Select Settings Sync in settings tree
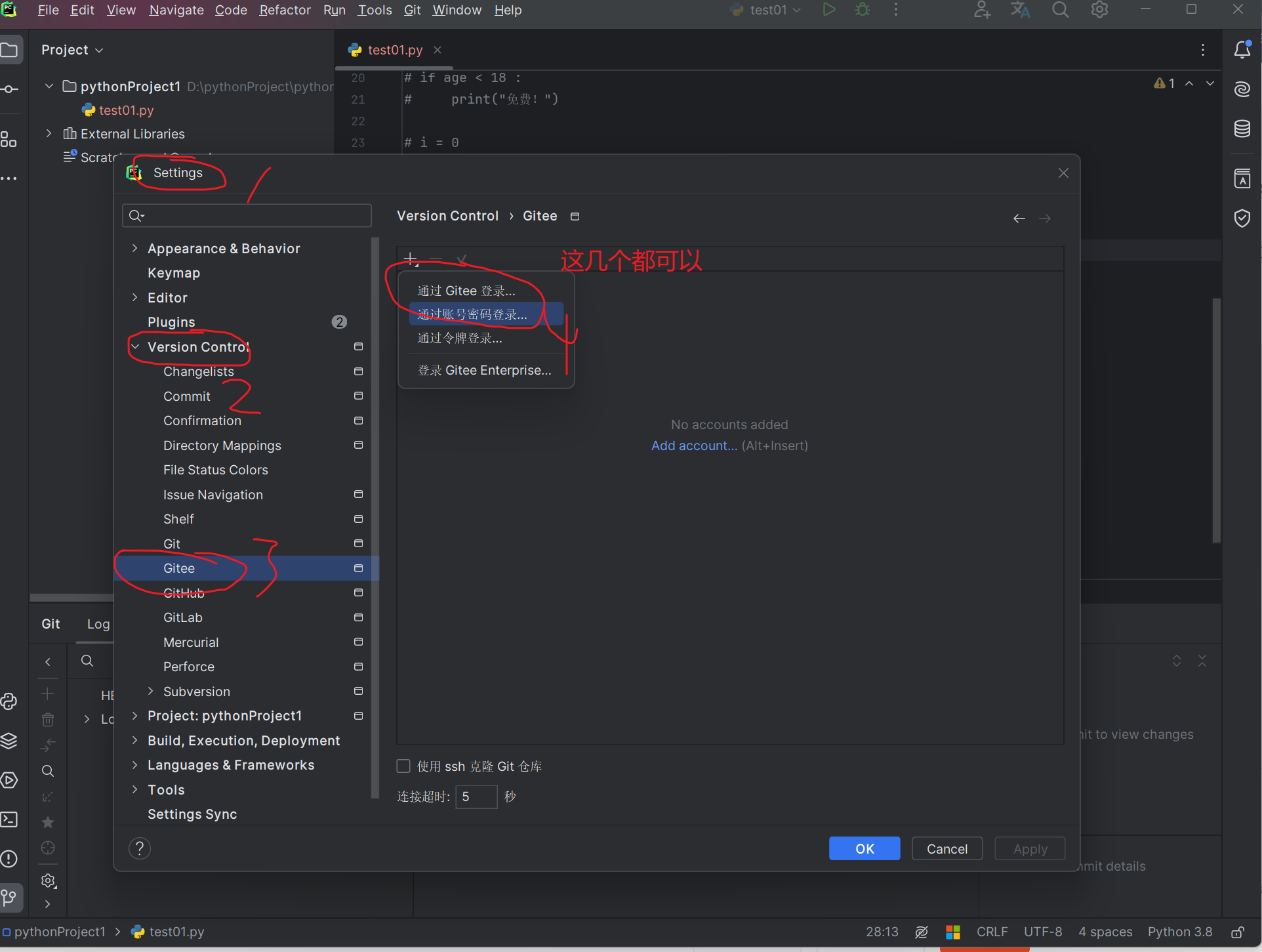The width and height of the screenshot is (1262, 952). (x=192, y=814)
